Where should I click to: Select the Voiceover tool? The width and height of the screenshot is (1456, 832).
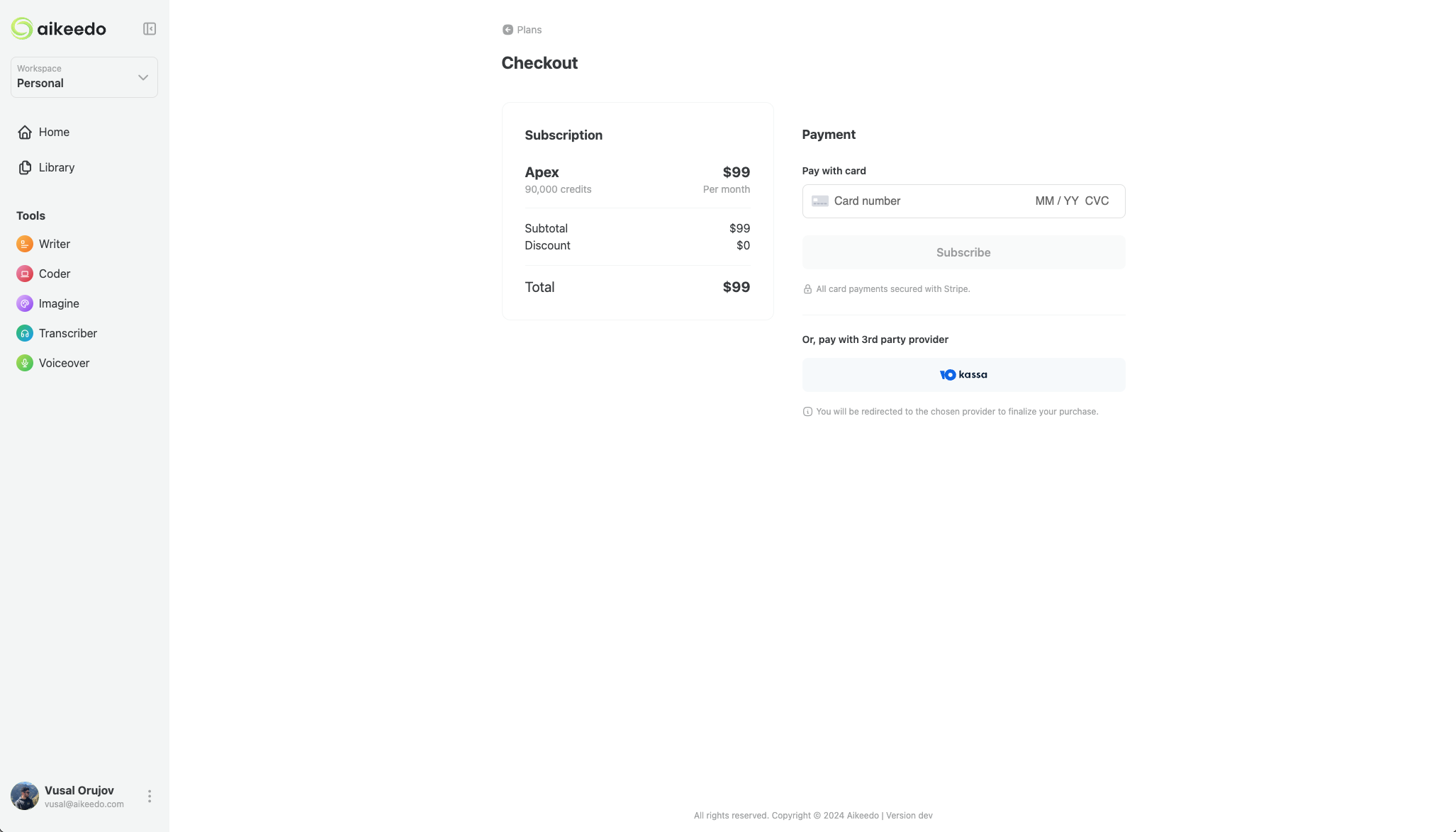click(64, 363)
